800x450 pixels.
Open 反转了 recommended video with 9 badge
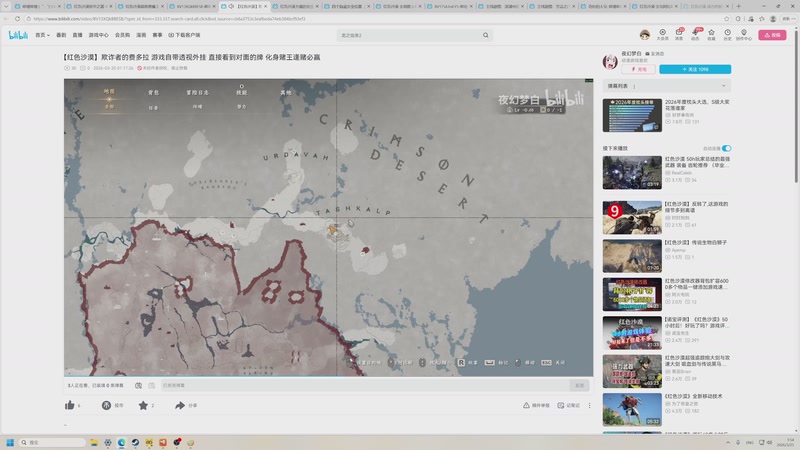[632, 217]
